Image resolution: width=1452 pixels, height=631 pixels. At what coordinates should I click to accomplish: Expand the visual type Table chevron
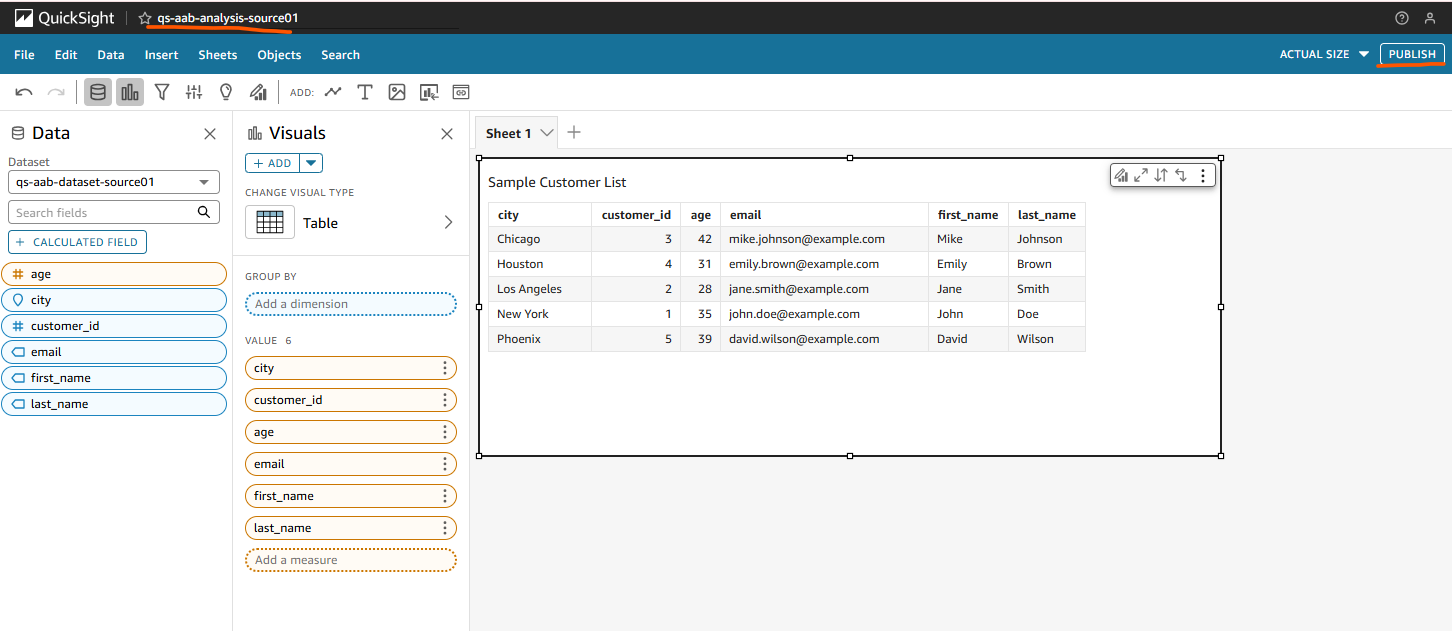point(448,222)
